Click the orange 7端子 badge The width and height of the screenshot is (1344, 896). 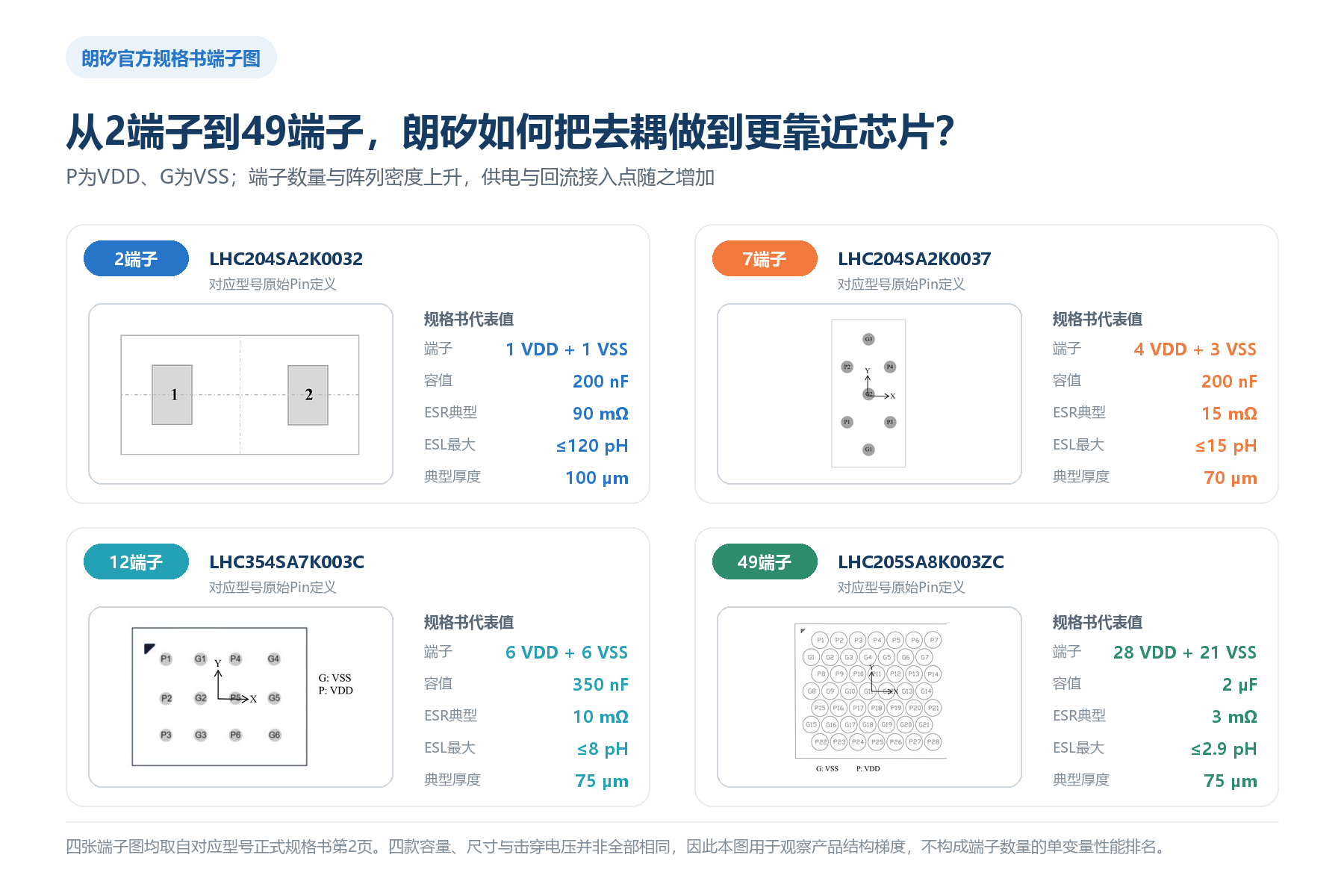click(765, 258)
